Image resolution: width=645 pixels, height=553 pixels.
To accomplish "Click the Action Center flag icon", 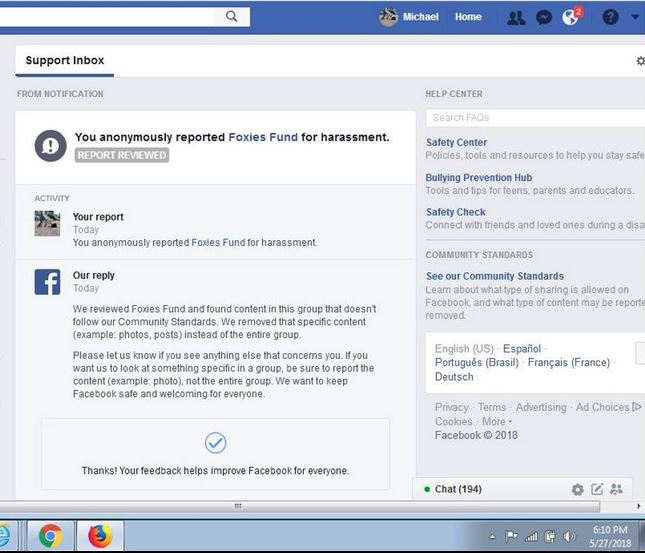I will pos(511,536).
